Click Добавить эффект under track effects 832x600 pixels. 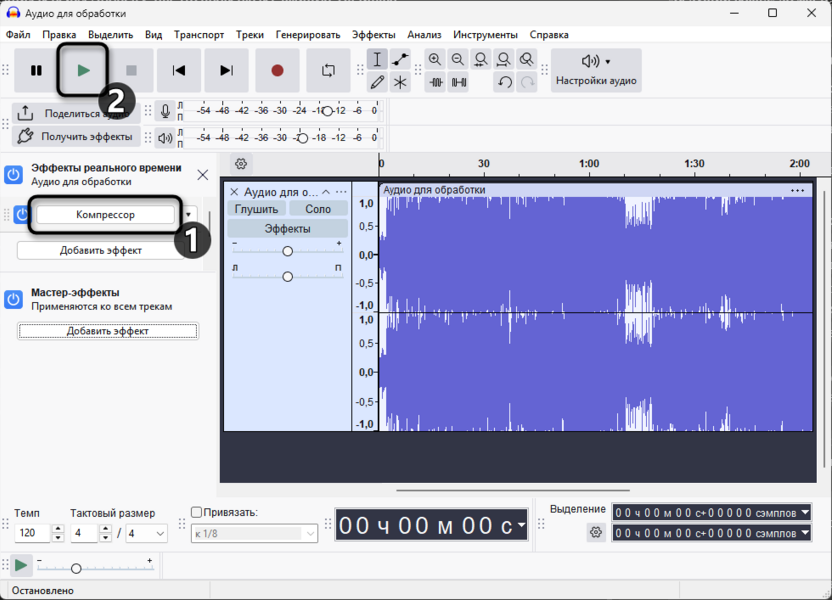(100, 250)
